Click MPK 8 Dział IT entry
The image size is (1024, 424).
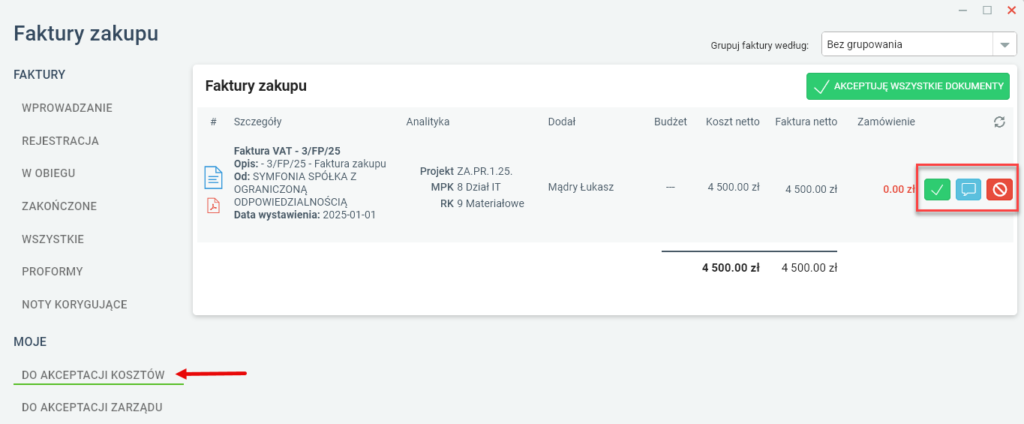click(x=468, y=188)
